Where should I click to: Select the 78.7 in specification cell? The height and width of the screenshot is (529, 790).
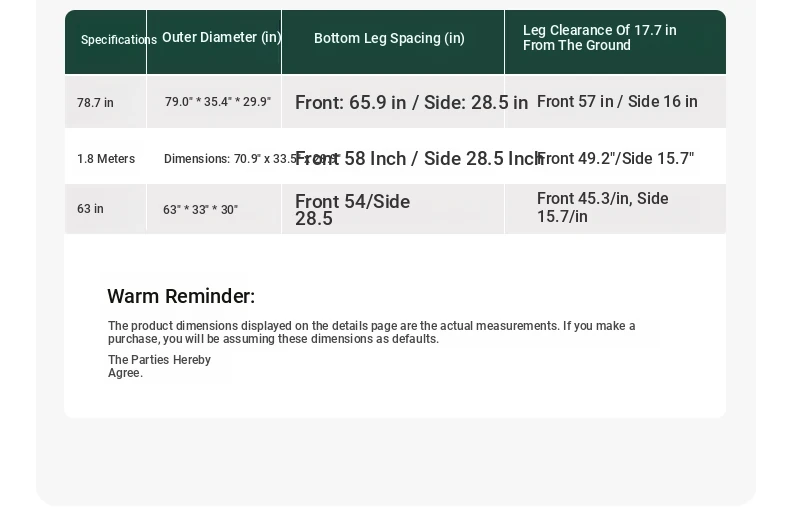(95, 103)
